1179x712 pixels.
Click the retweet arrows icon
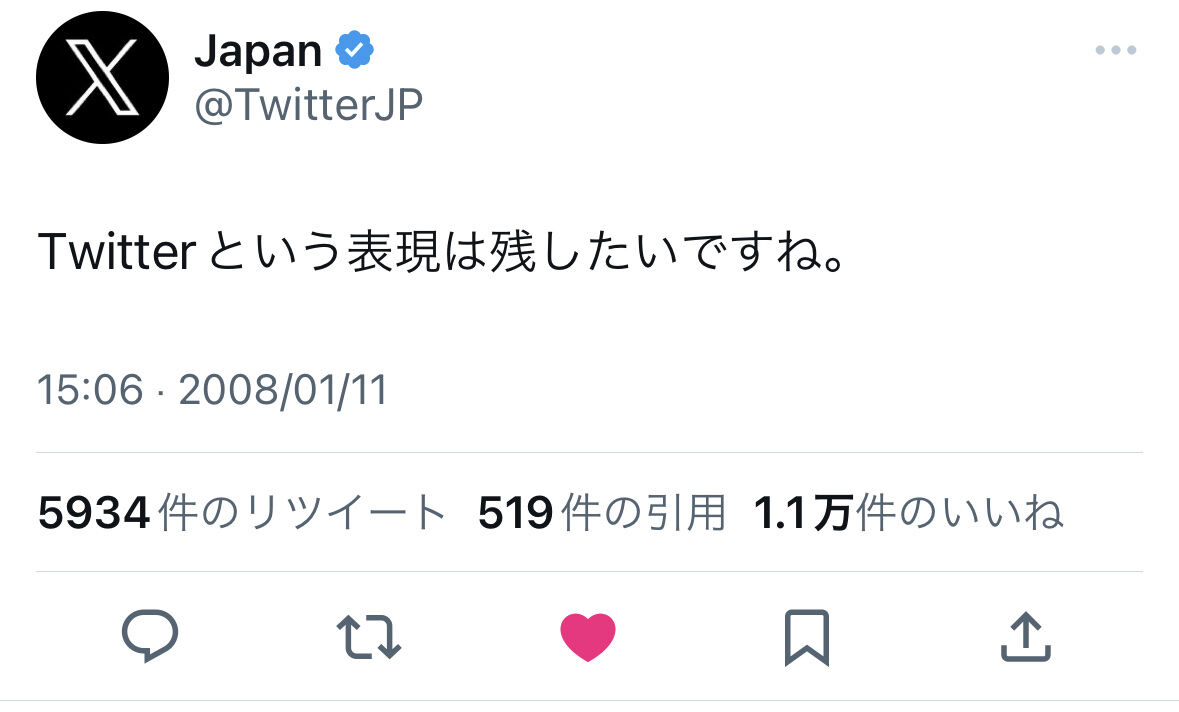click(368, 637)
